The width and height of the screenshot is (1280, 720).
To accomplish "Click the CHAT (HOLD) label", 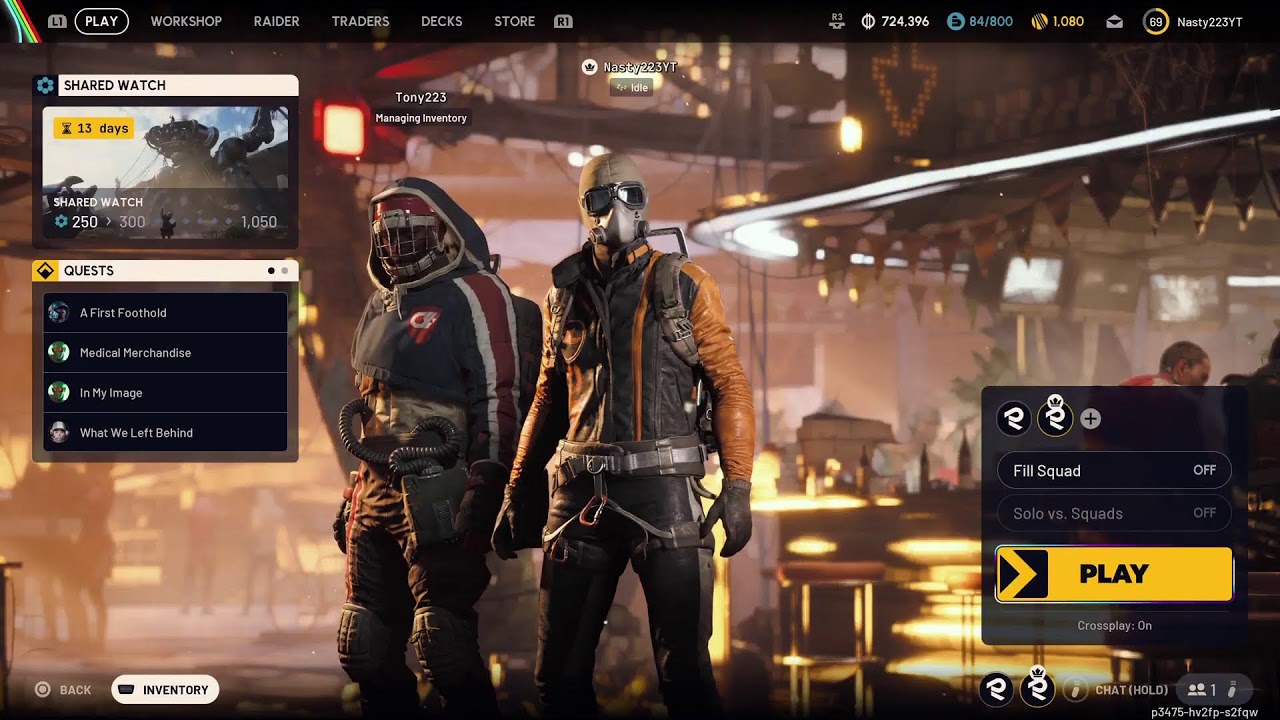I will [1131, 690].
